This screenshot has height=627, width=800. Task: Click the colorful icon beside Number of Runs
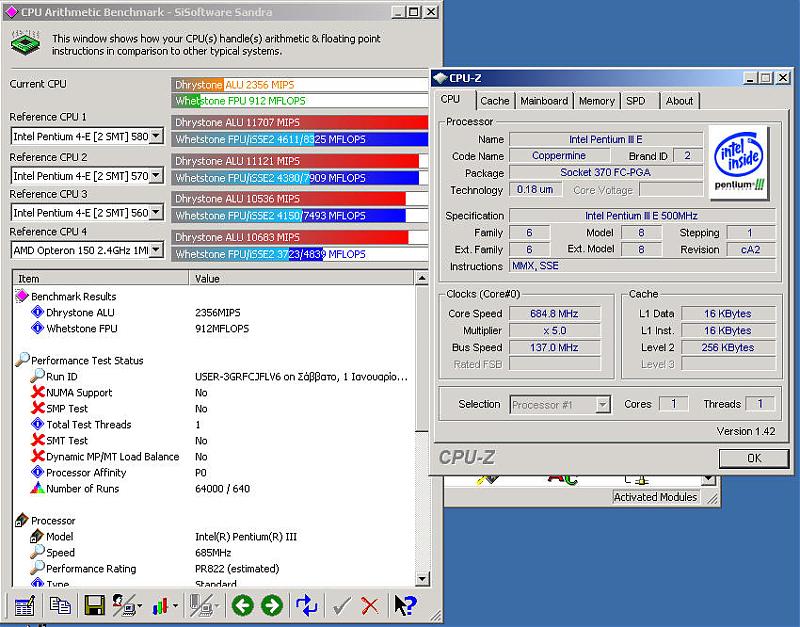point(37,488)
